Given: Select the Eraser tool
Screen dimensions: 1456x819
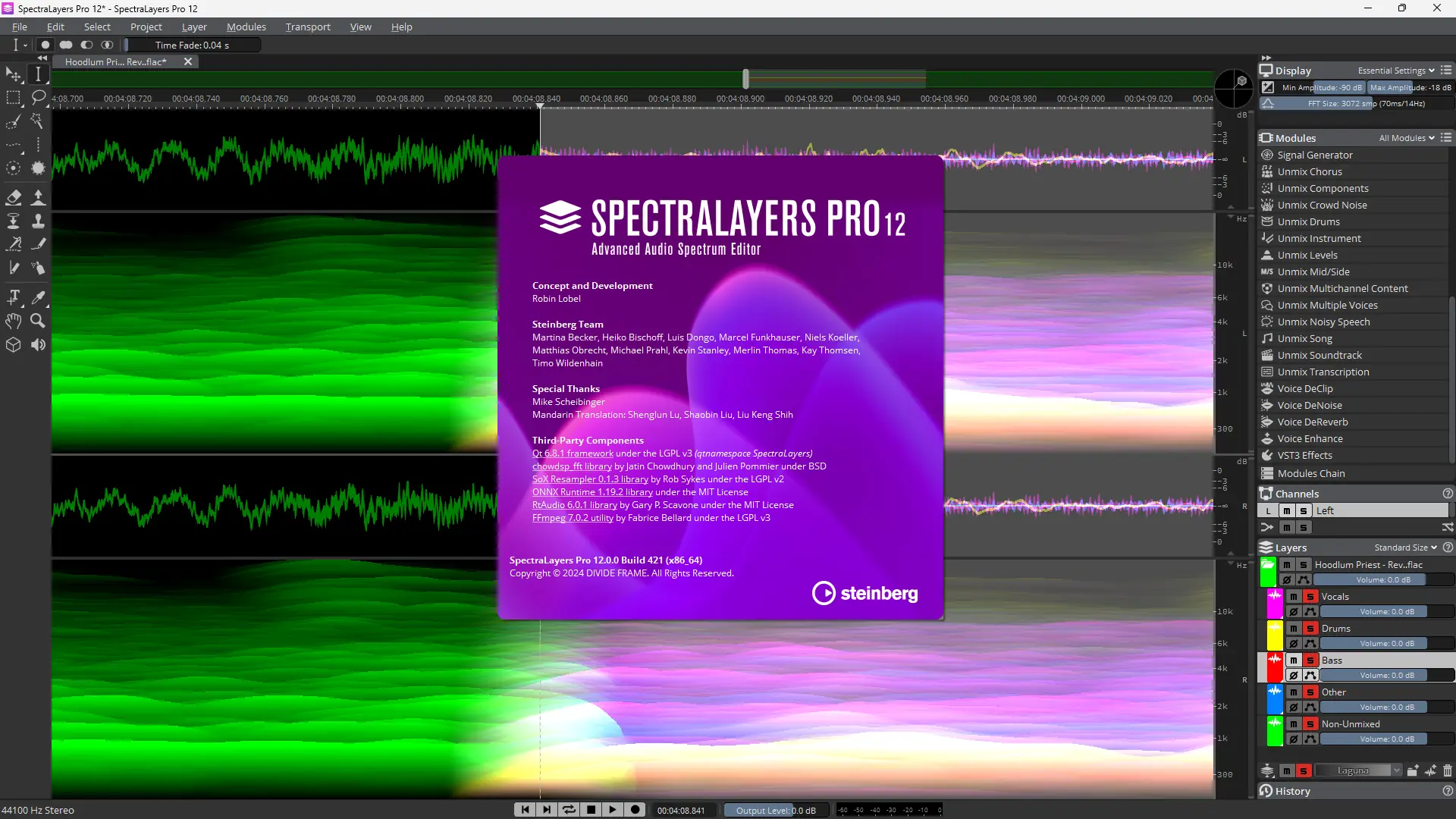Looking at the screenshot, I should point(14,197).
